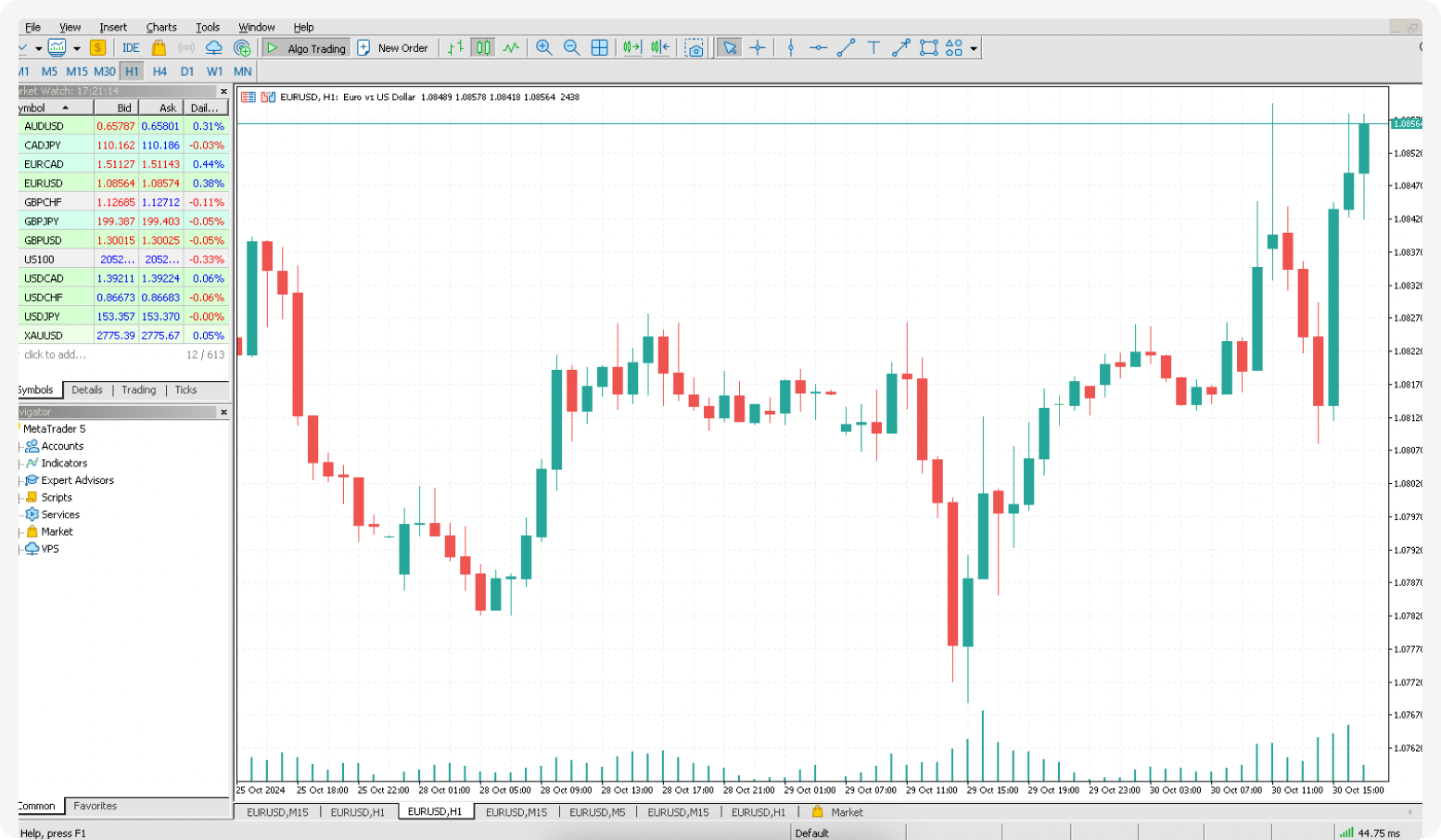
Task: Draw a vertical line on chart
Action: click(x=790, y=48)
